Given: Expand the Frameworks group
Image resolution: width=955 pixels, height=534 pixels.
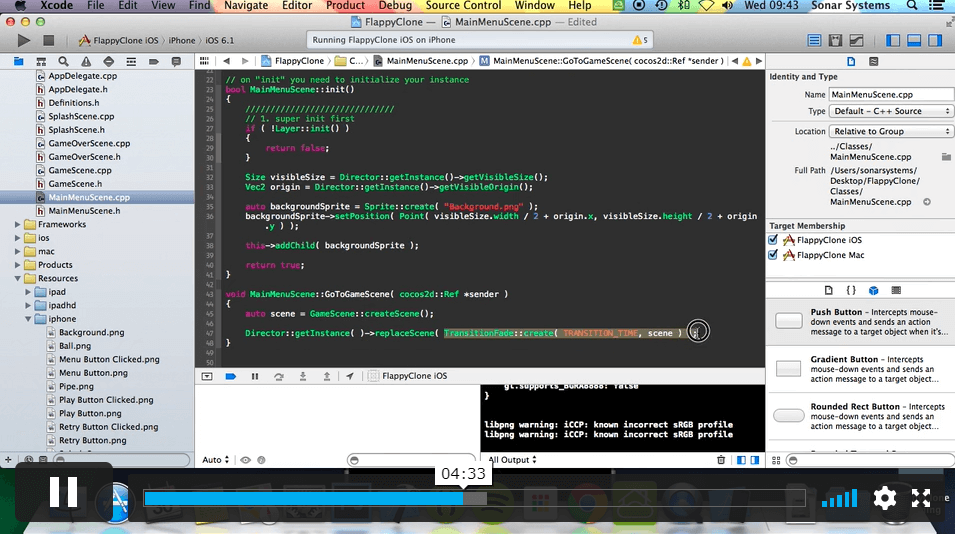Looking at the screenshot, I should pyautogui.click(x=18, y=224).
